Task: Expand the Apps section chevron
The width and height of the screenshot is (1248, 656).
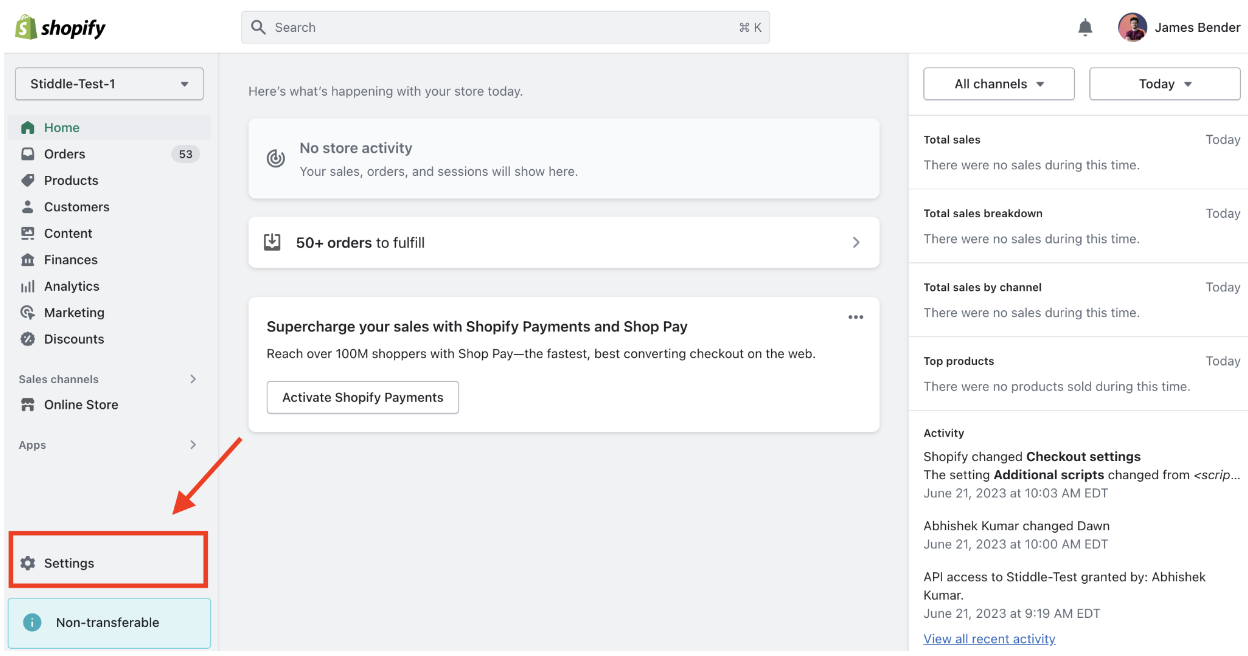Action: [193, 445]
